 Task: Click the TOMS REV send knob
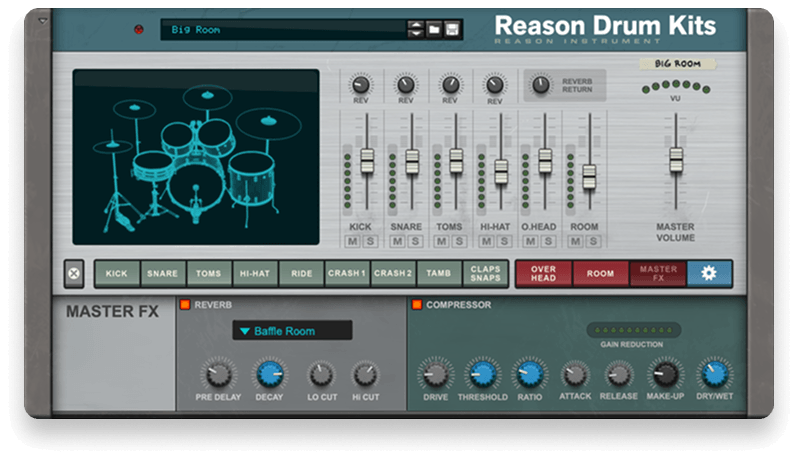click(x=450, y=84)
